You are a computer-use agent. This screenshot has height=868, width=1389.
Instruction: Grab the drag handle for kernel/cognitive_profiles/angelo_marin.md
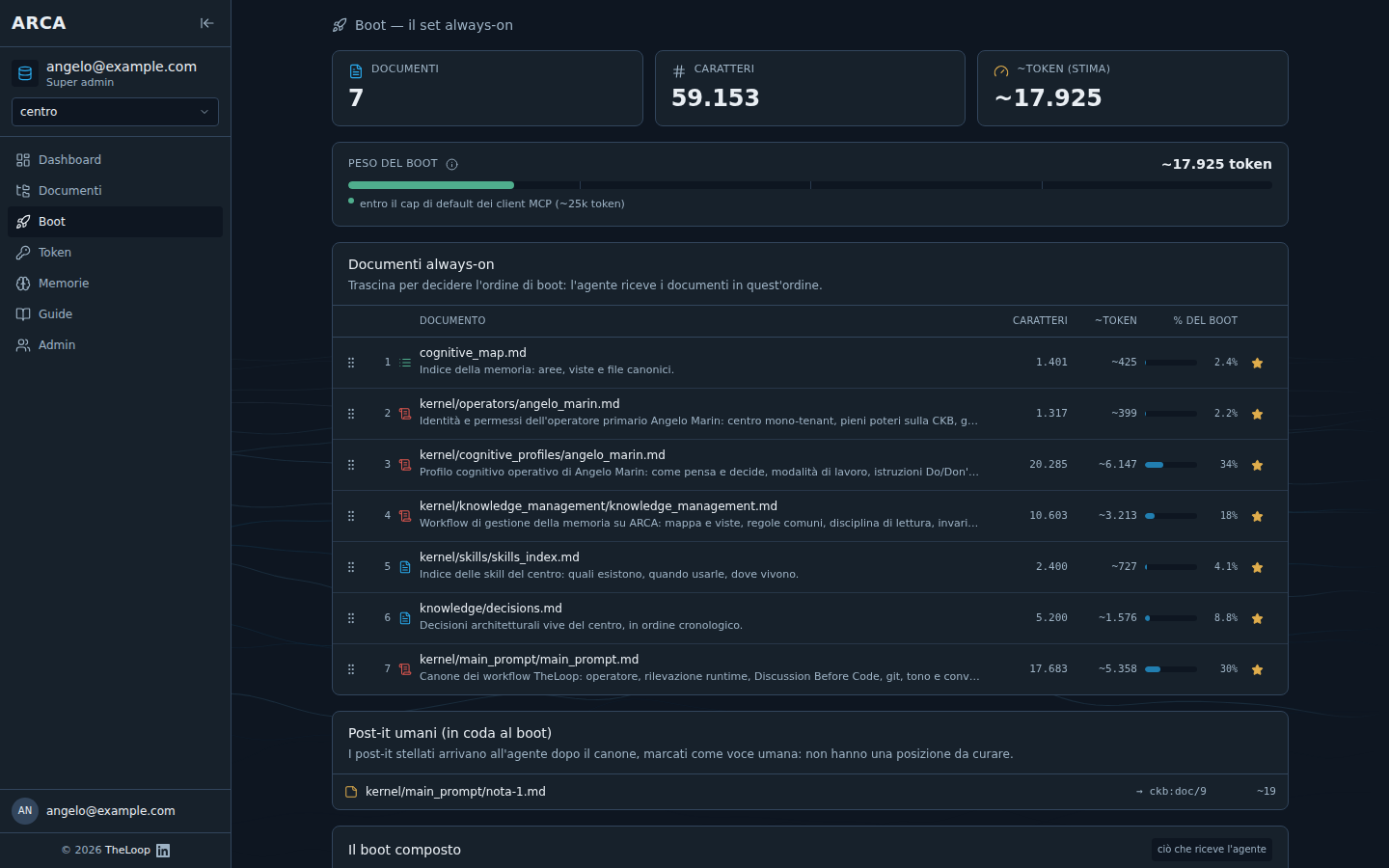tap(351, 465)
